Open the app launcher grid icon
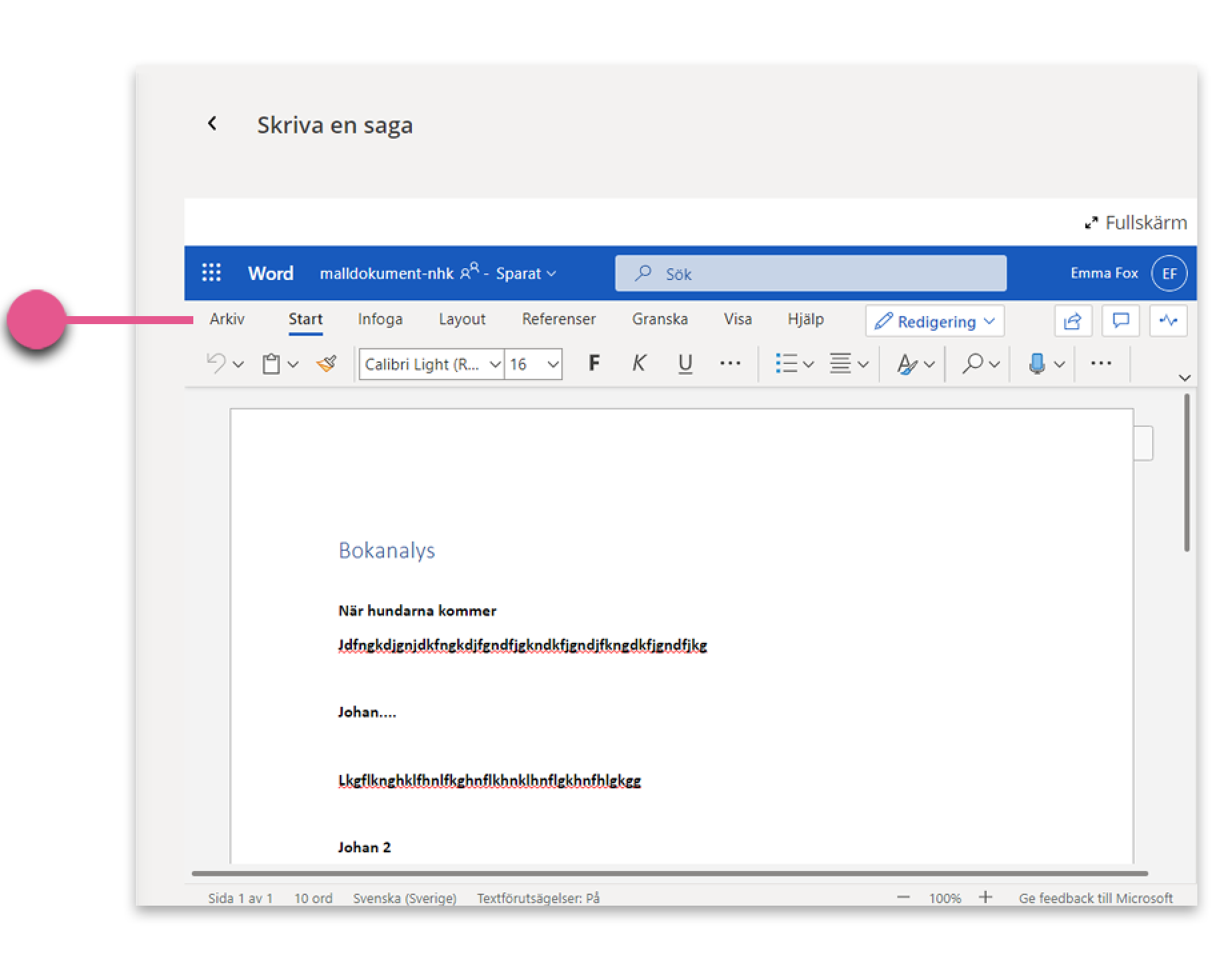The image size is (1232, 955). click(211, 273)
